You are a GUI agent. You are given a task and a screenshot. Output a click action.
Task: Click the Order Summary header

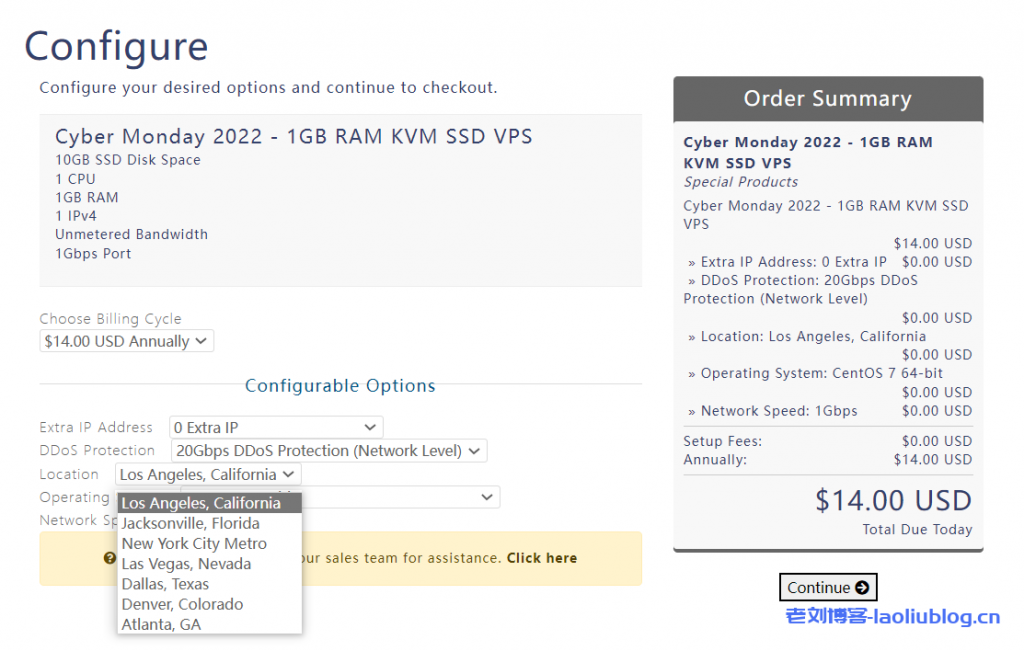tap(828, 98)
